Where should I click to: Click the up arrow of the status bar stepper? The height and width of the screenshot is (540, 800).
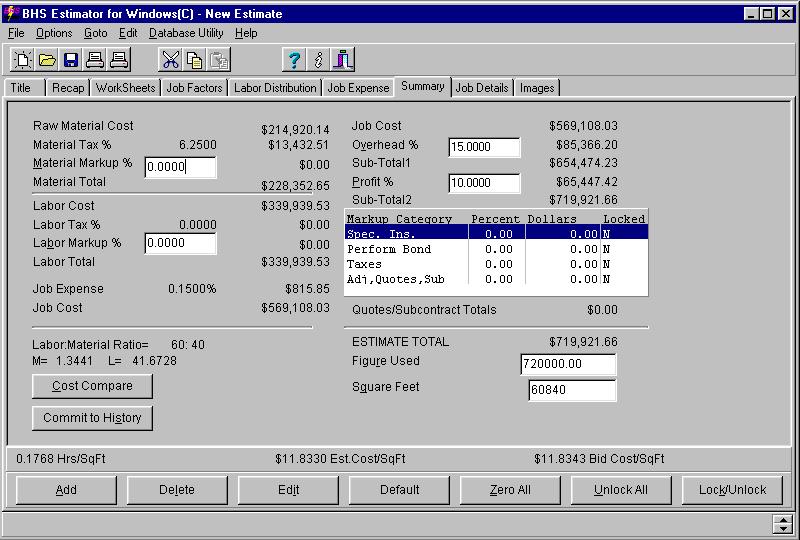point(782,520)
